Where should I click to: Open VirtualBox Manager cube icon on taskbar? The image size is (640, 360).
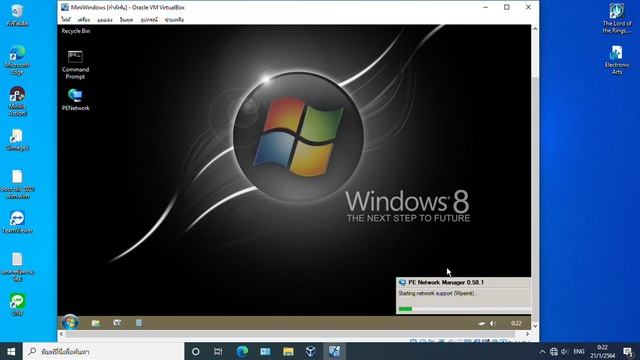coord(311,351)
